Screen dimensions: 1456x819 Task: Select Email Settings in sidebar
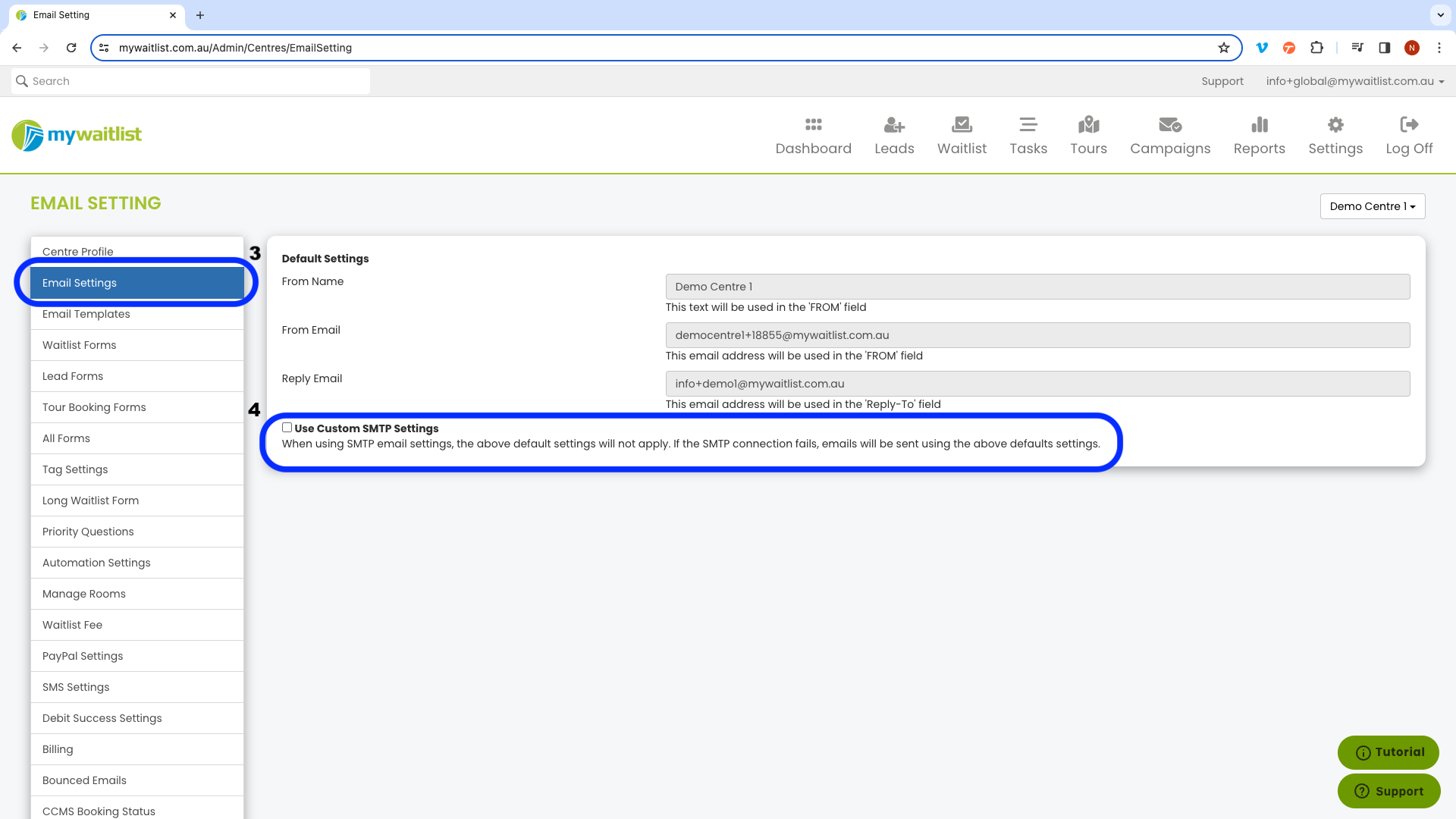[137, 283]
